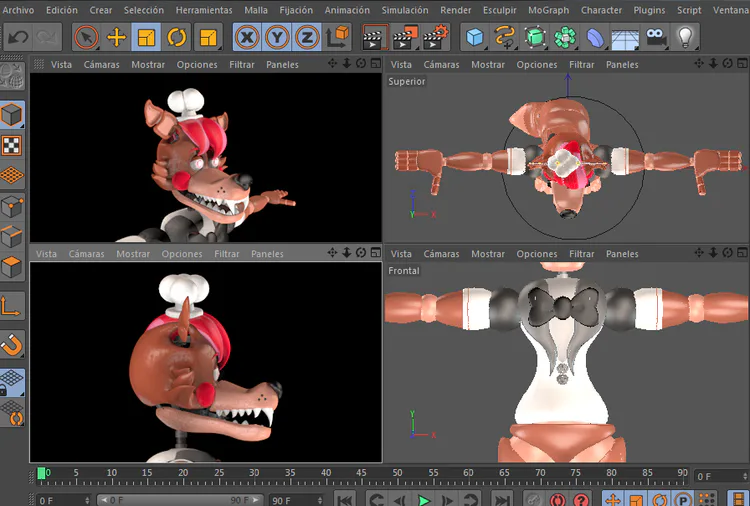Switch to Edges mode
Screen dimensions: 750x506
coord(11,237)
